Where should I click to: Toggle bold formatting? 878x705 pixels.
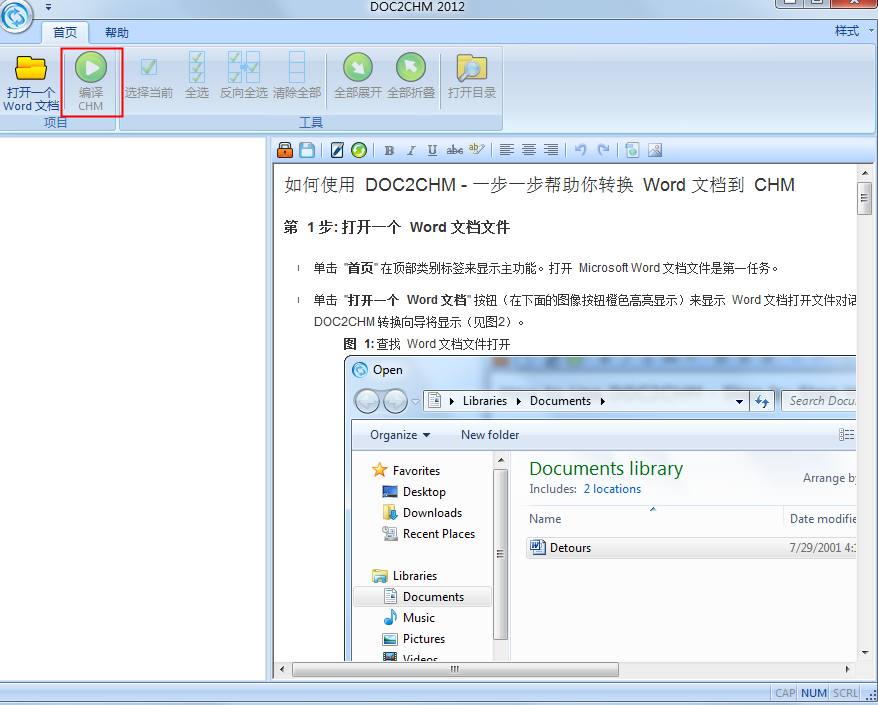point(389,150)
